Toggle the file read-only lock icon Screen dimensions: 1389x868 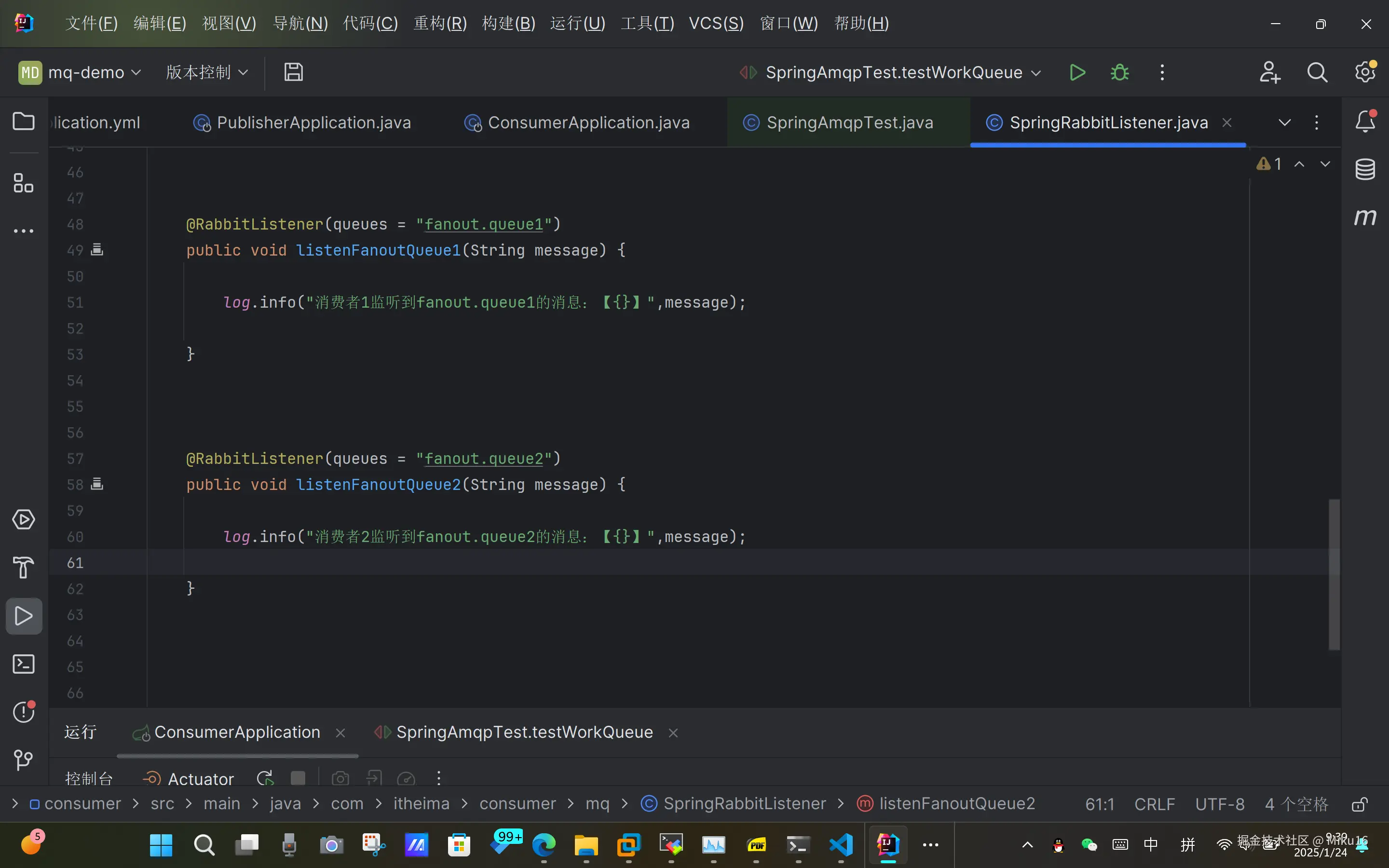(1359, 804)
